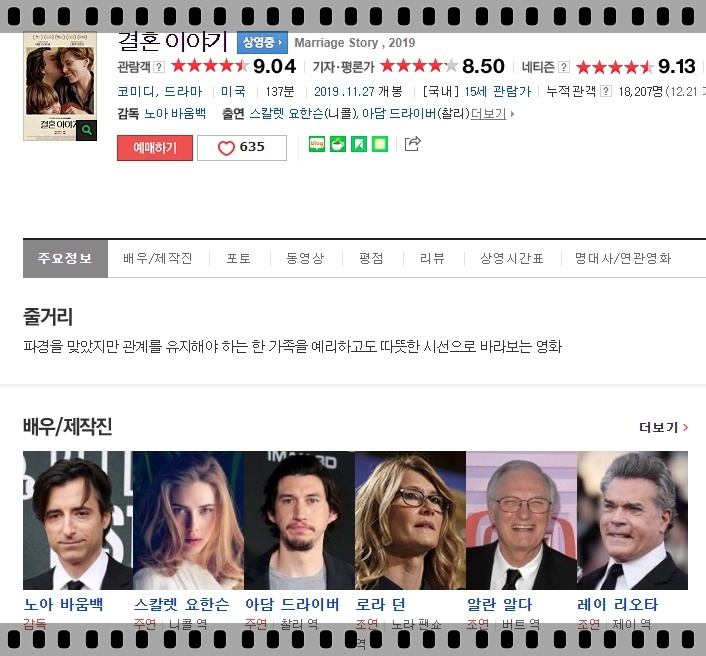Click the magnifier icon on the movie poster
This screenshot has width=706, height=656.
(87, 130)
